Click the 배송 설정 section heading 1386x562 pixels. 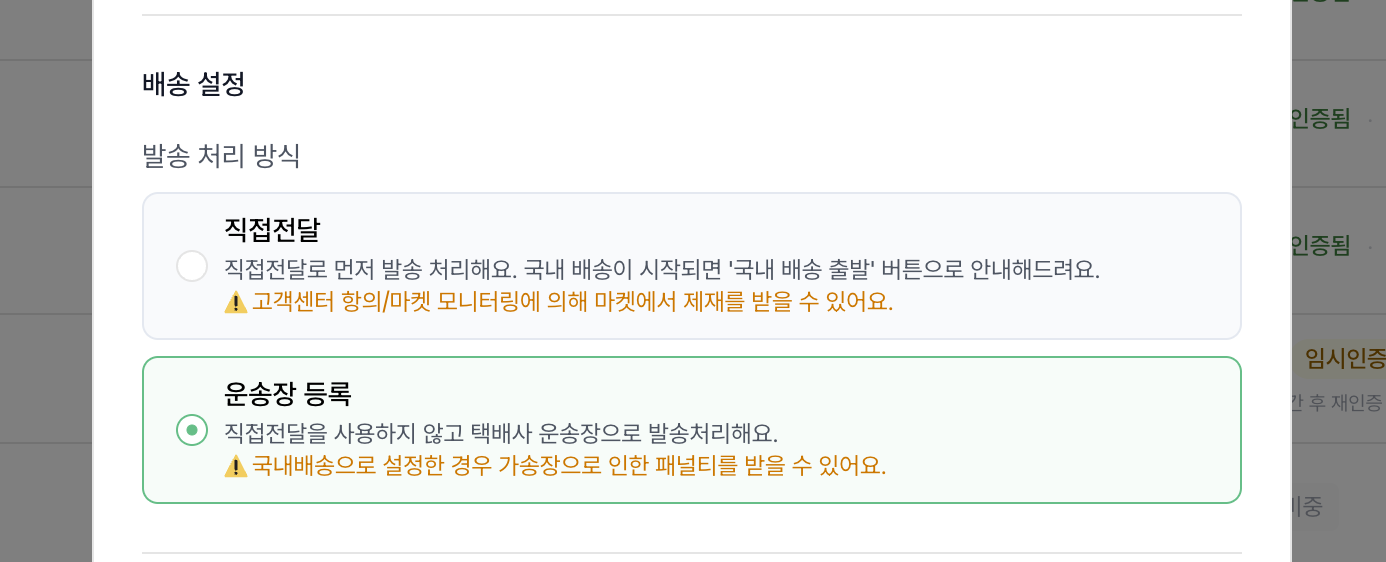click(x=194, y=84)
